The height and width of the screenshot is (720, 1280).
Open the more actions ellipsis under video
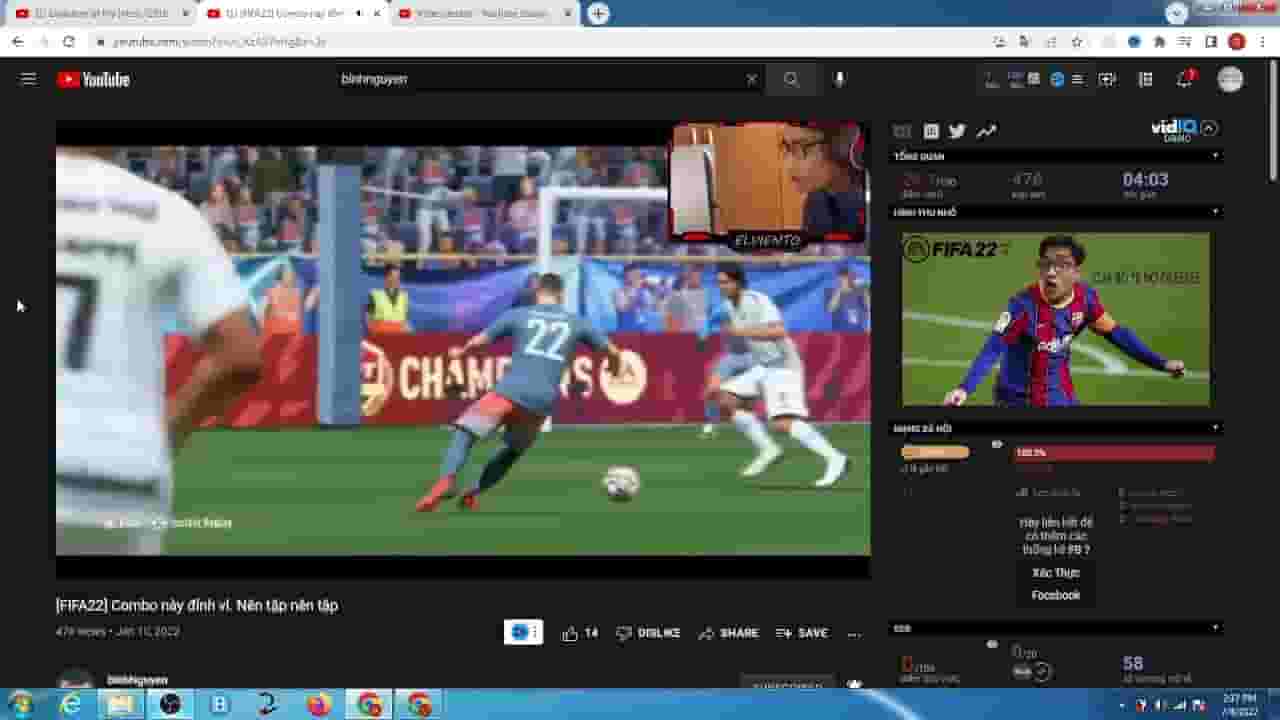click(854, 633)
